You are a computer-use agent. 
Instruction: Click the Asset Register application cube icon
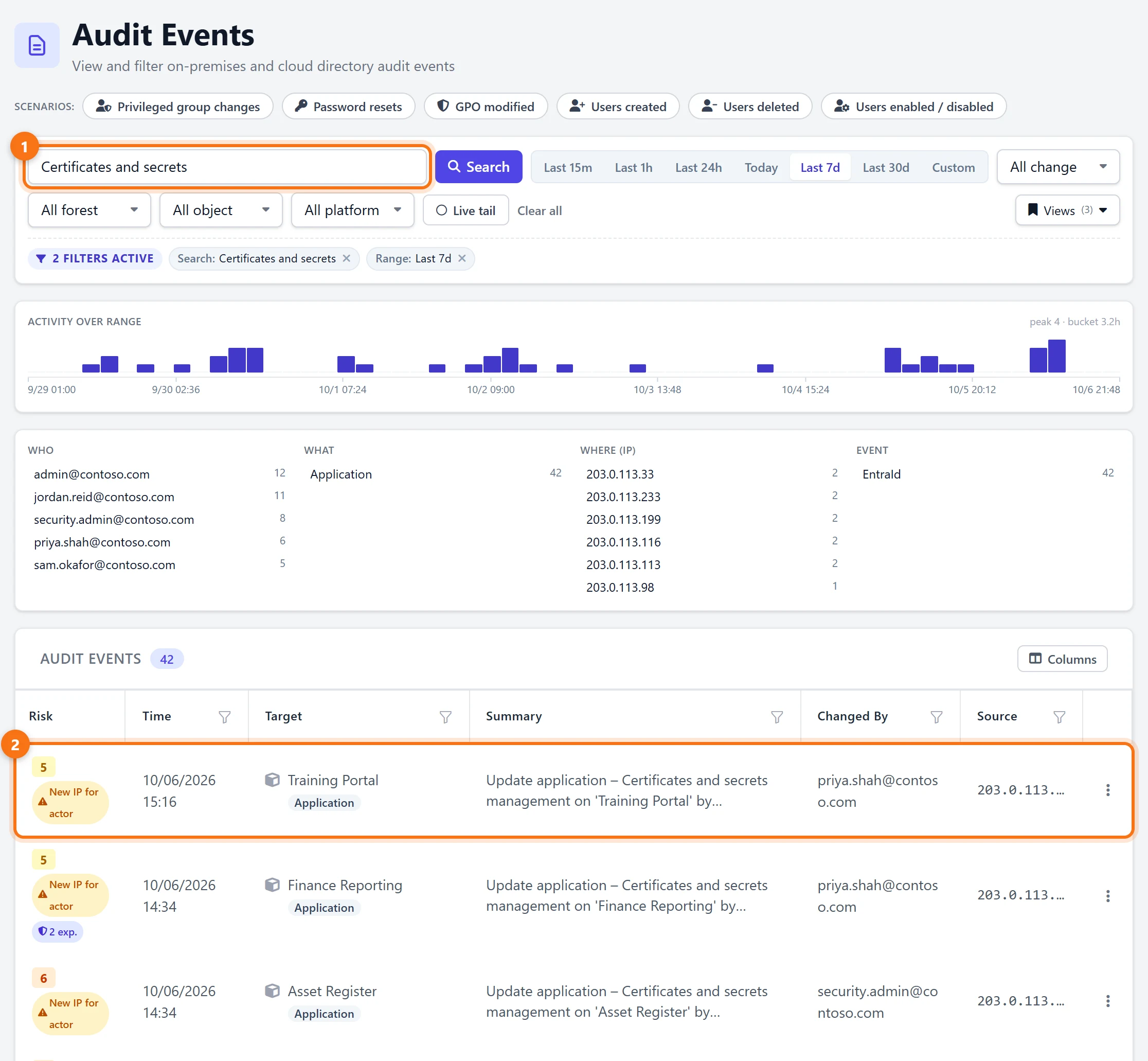272,991
